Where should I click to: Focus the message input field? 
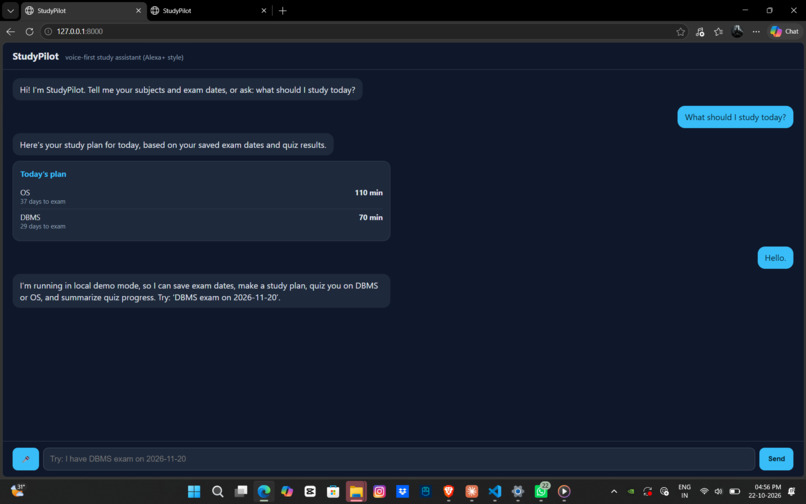tap(399, 459)
